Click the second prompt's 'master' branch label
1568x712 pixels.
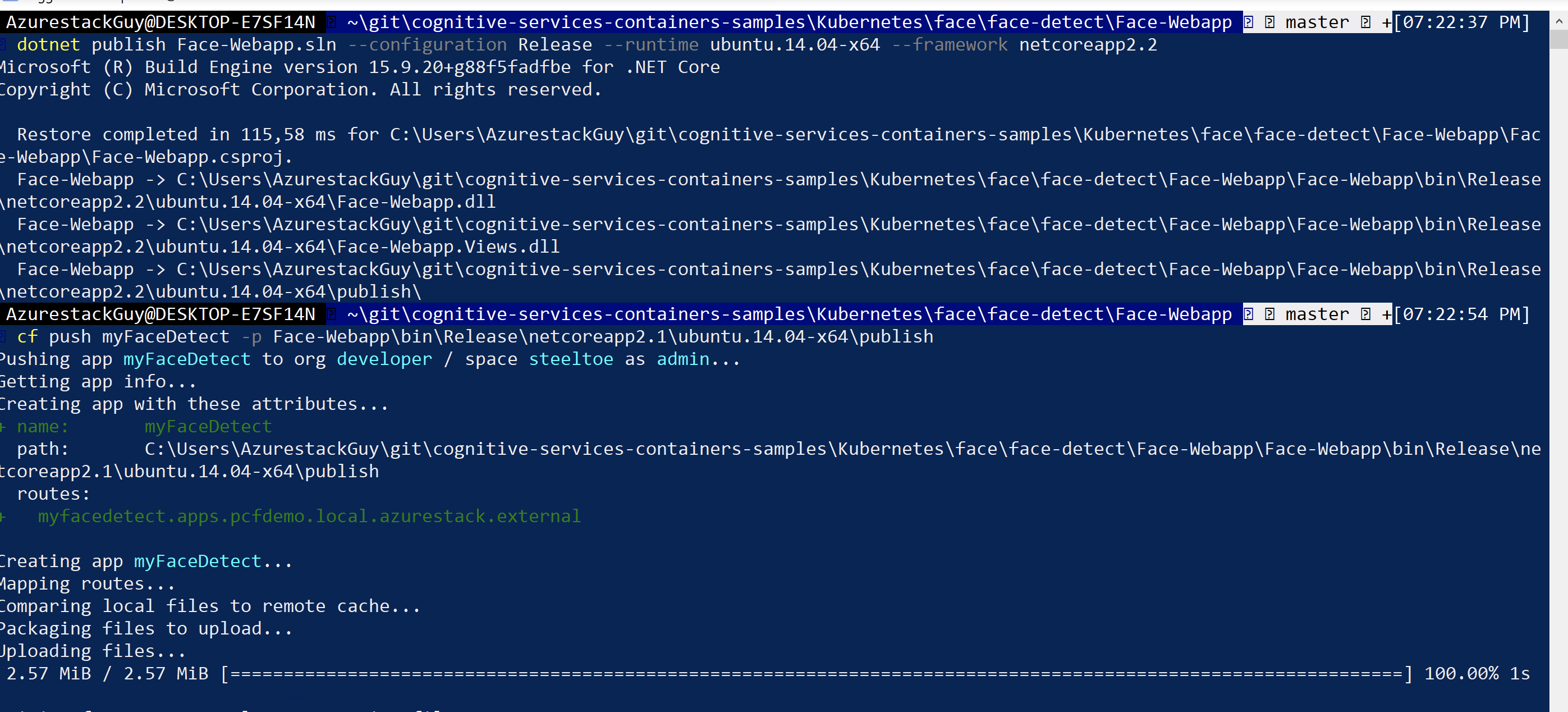(1317, 314)
